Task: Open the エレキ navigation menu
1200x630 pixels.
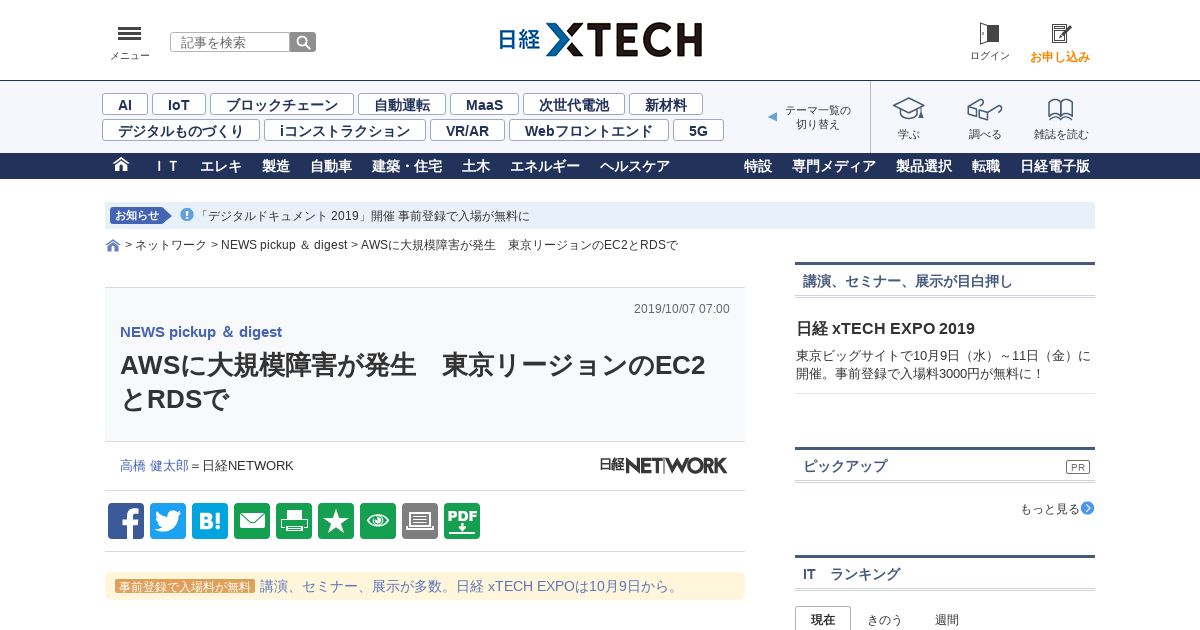Action: [x=221, y=166]
